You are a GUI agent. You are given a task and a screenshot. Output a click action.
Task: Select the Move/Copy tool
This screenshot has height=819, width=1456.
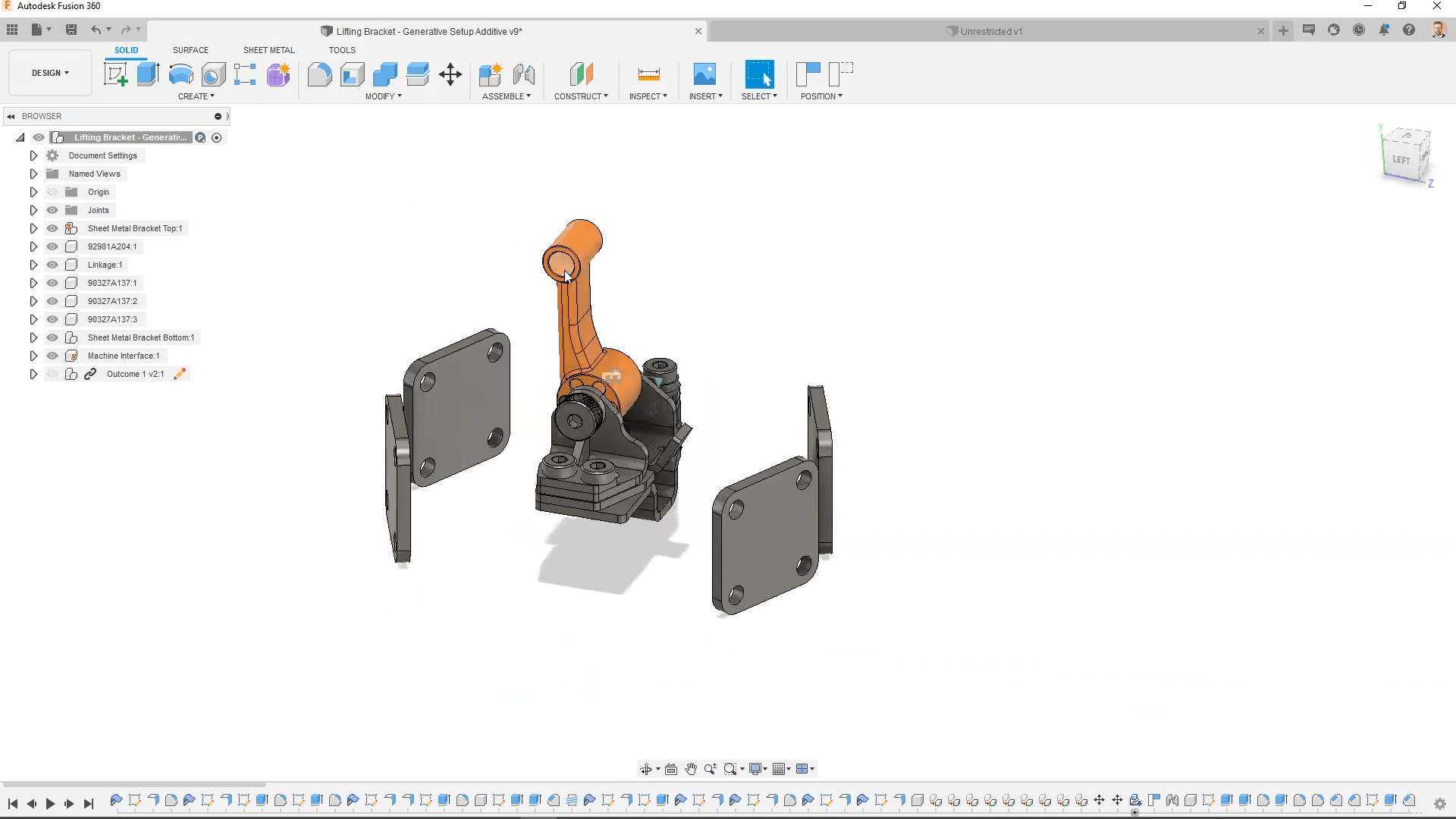point(450,74)
